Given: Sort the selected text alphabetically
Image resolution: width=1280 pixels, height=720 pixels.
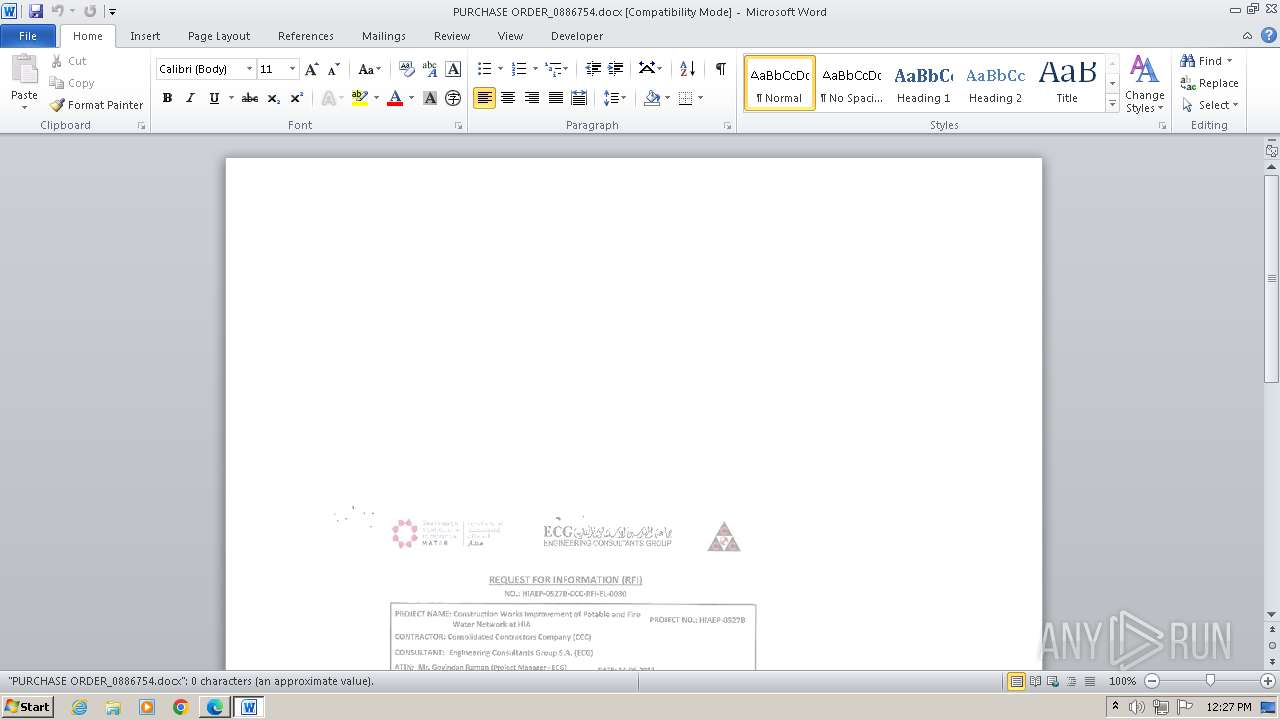Looking at the screenshot, I should 687,69.
